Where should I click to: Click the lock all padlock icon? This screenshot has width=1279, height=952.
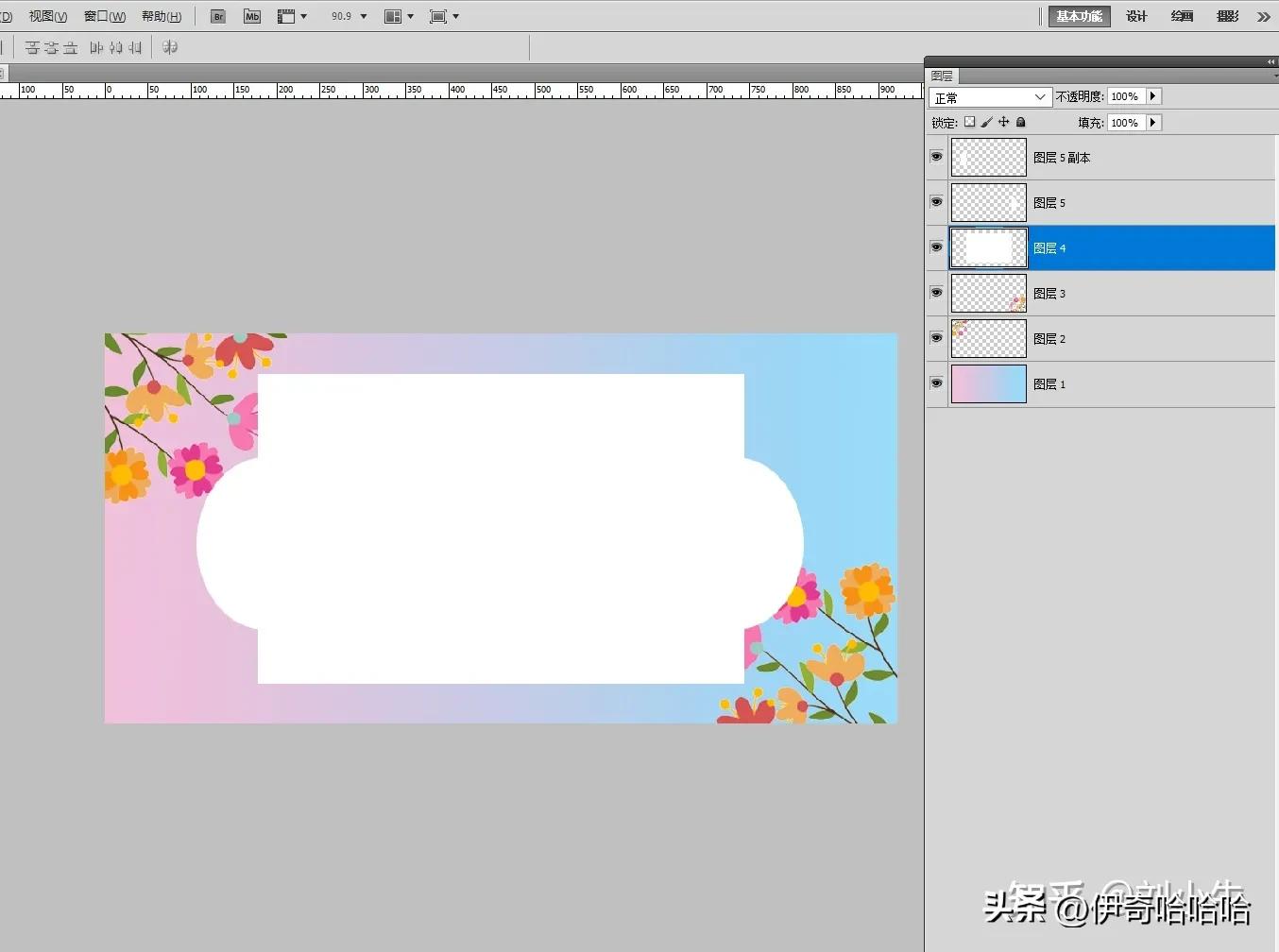(1020, 122)
